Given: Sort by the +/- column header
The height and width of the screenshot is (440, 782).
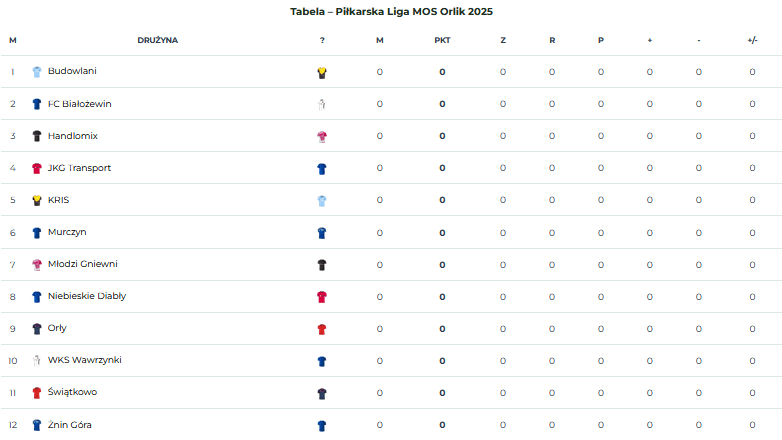Looking at the screenshot, I should pyautogui.click(x=752, y=41).
